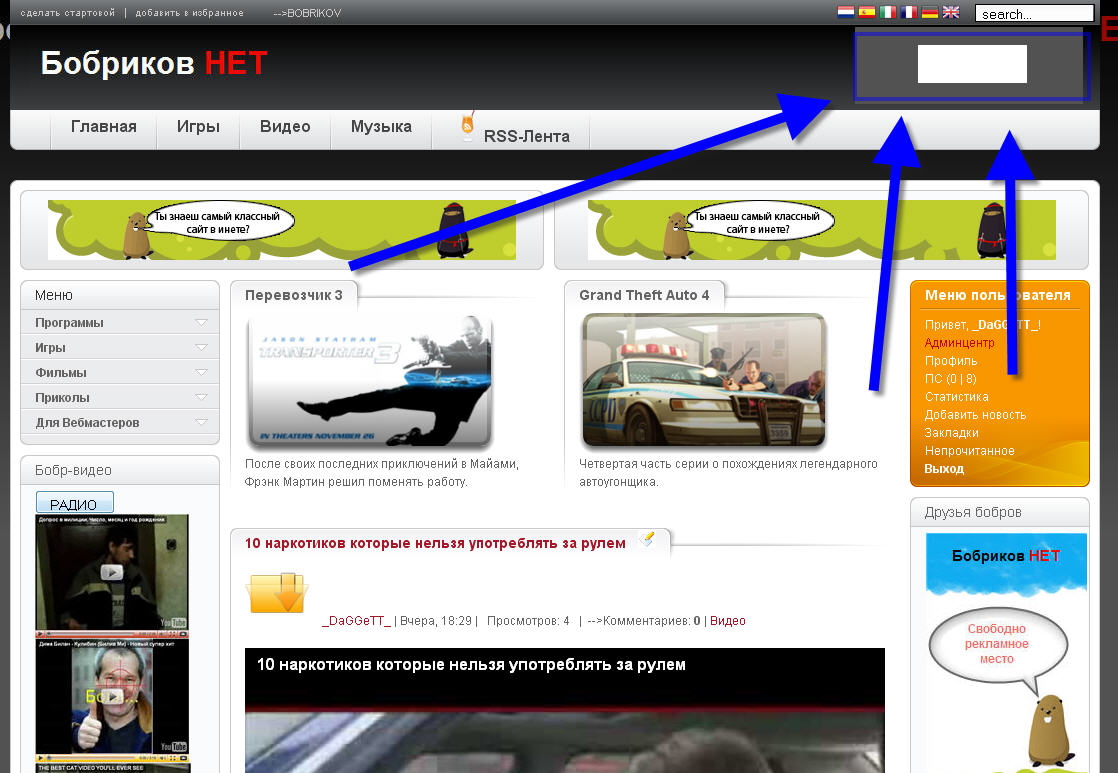Viewport: 1118px width, 773px height.
Task: Select the Dutch flag language icon
Action: point(846,12)
